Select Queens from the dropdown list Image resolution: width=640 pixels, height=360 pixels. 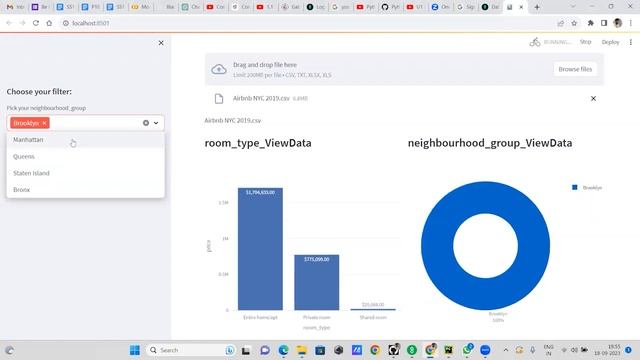85,156
